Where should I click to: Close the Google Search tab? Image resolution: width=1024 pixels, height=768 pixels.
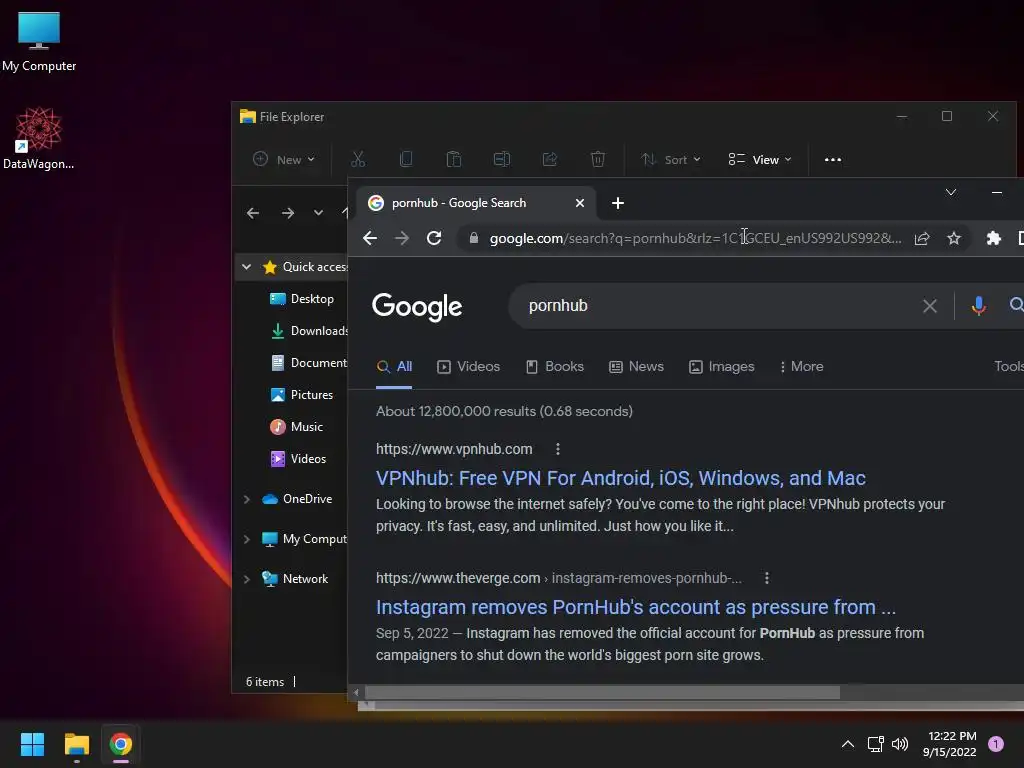(x=579, y=203)
